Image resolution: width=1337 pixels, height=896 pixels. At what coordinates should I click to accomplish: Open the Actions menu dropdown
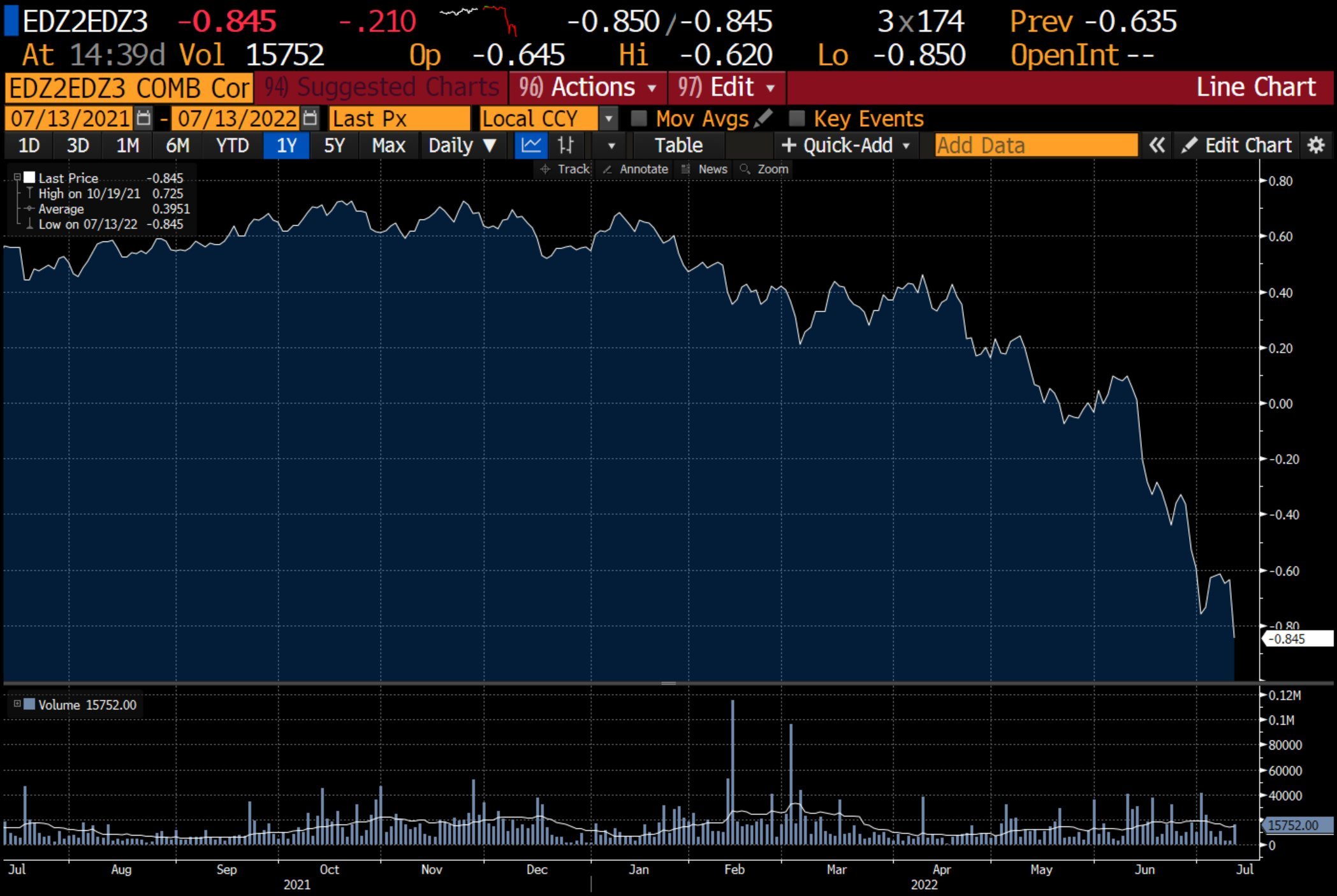click(587, 87)
